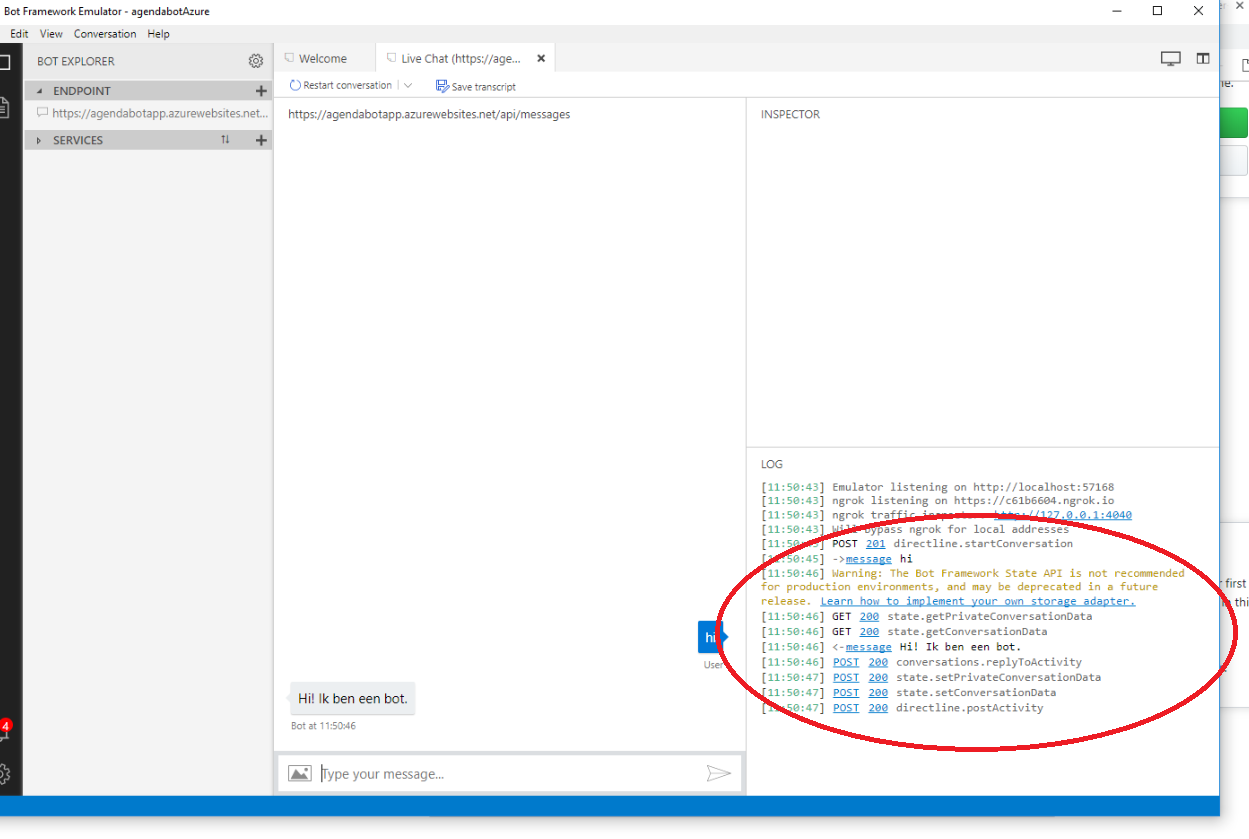
Task: Open Bot Explorer settings gear
Action: (x=256, y=60)
